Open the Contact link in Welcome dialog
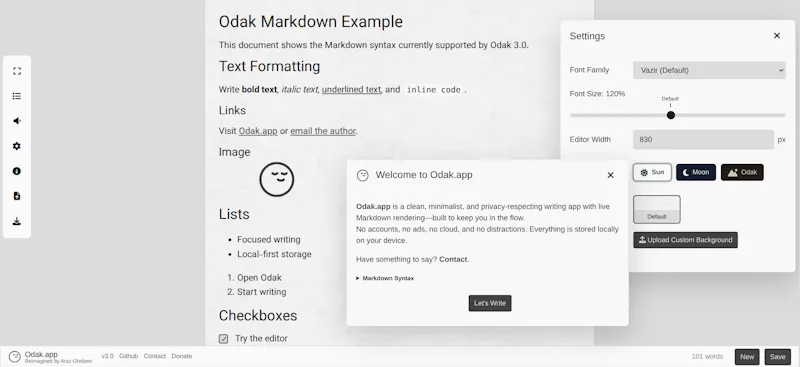The width and height of the screenshot is (800, 367). pyautogui.click(x=453, y=259)
